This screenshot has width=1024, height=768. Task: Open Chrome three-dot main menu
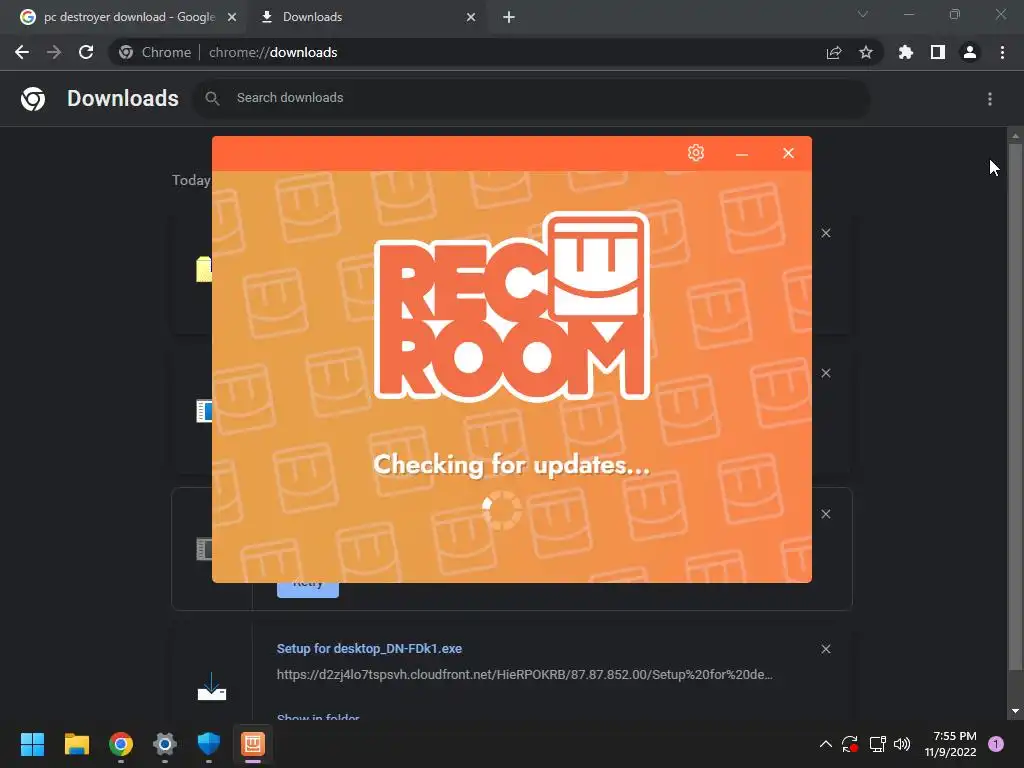(x=1002, y=52)
